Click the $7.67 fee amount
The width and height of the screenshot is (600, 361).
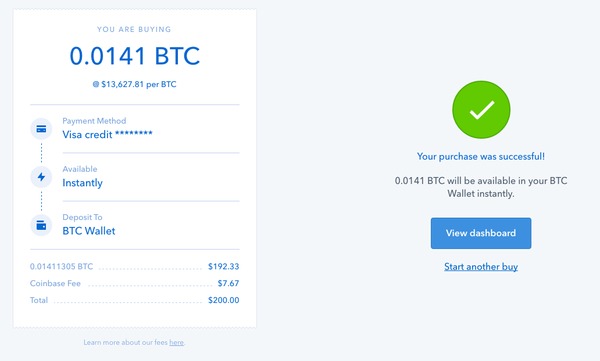[228, 283]
